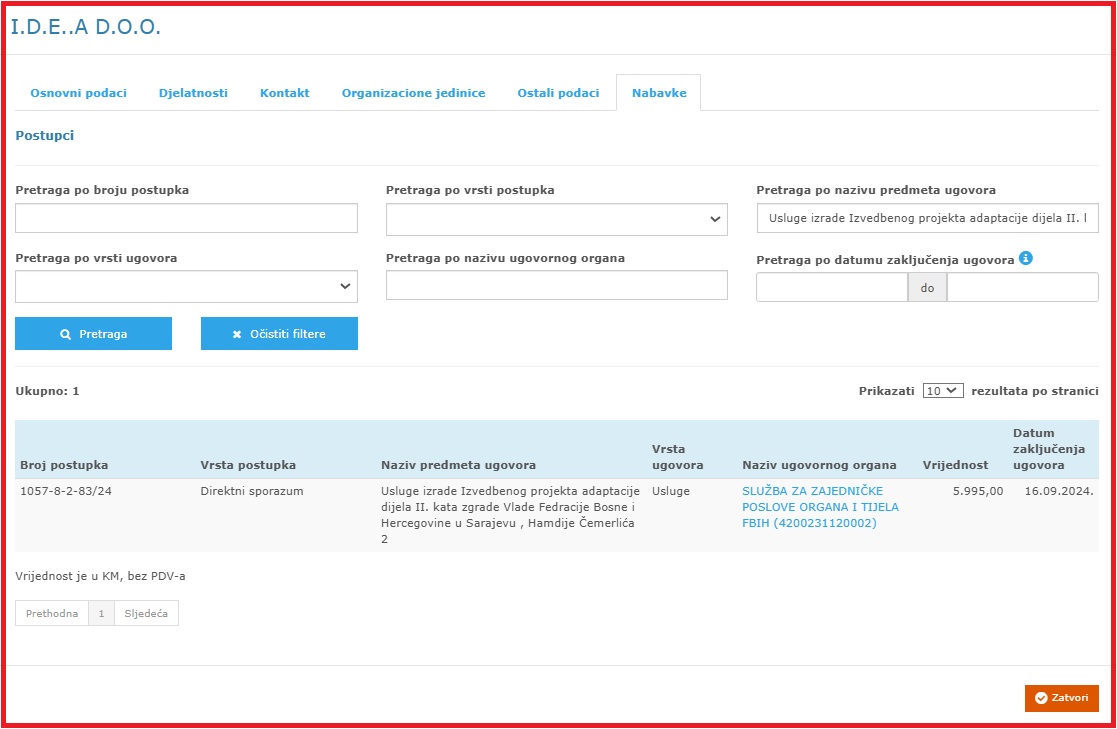Click the Ukupno: 1 total label
The image size is (1117, 729).
[x=47, y=391]
